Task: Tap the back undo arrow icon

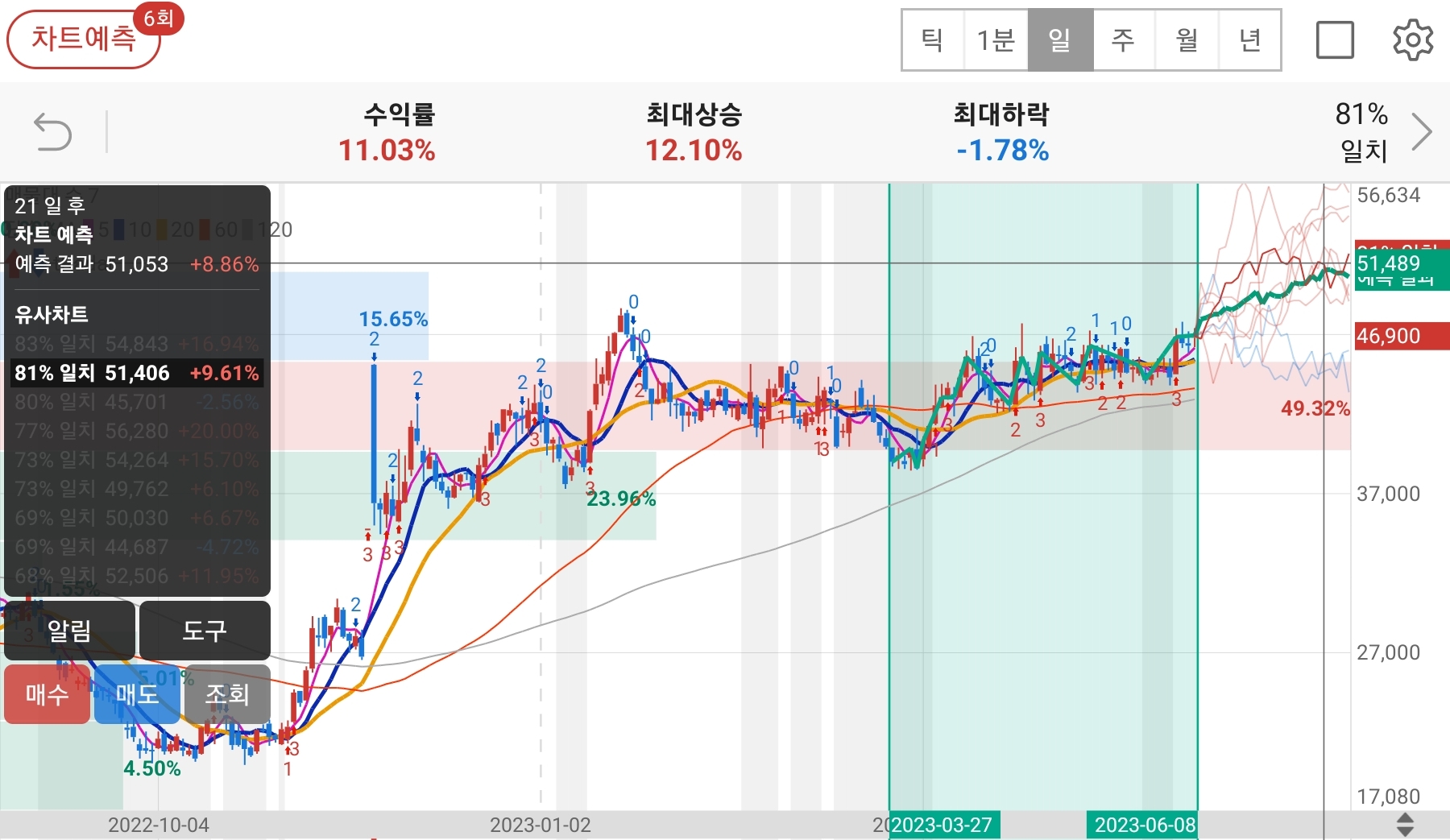Action: pyautogui.click(x=53, y=132)
